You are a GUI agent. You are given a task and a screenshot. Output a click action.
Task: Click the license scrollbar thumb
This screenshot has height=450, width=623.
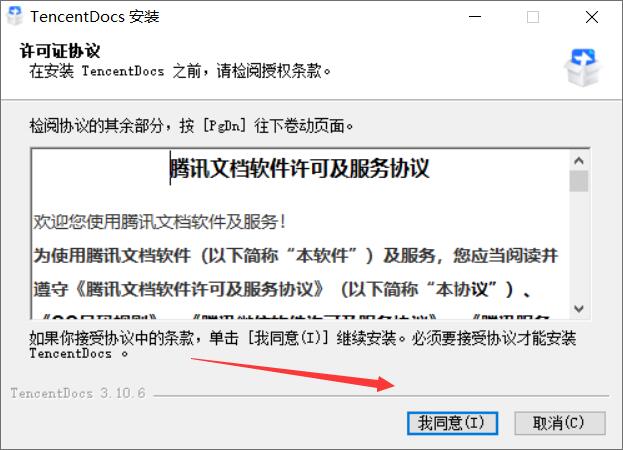pyautogui.click(x=579, y=181)
